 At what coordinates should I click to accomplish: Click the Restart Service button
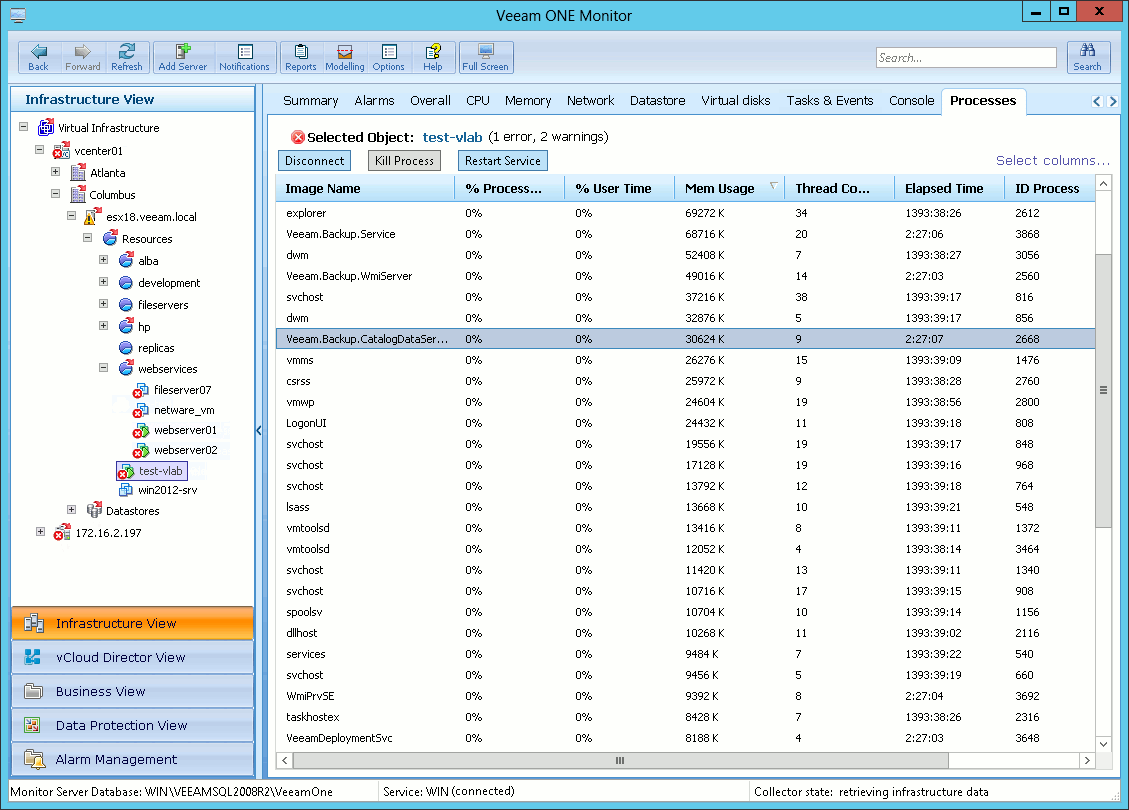pos(503,161)
